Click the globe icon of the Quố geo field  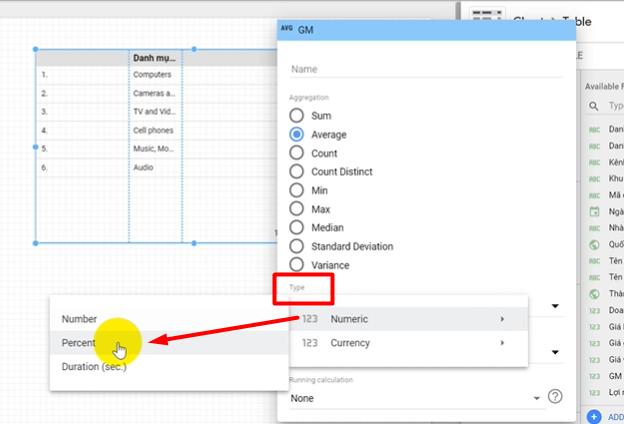tap(594, 244)
